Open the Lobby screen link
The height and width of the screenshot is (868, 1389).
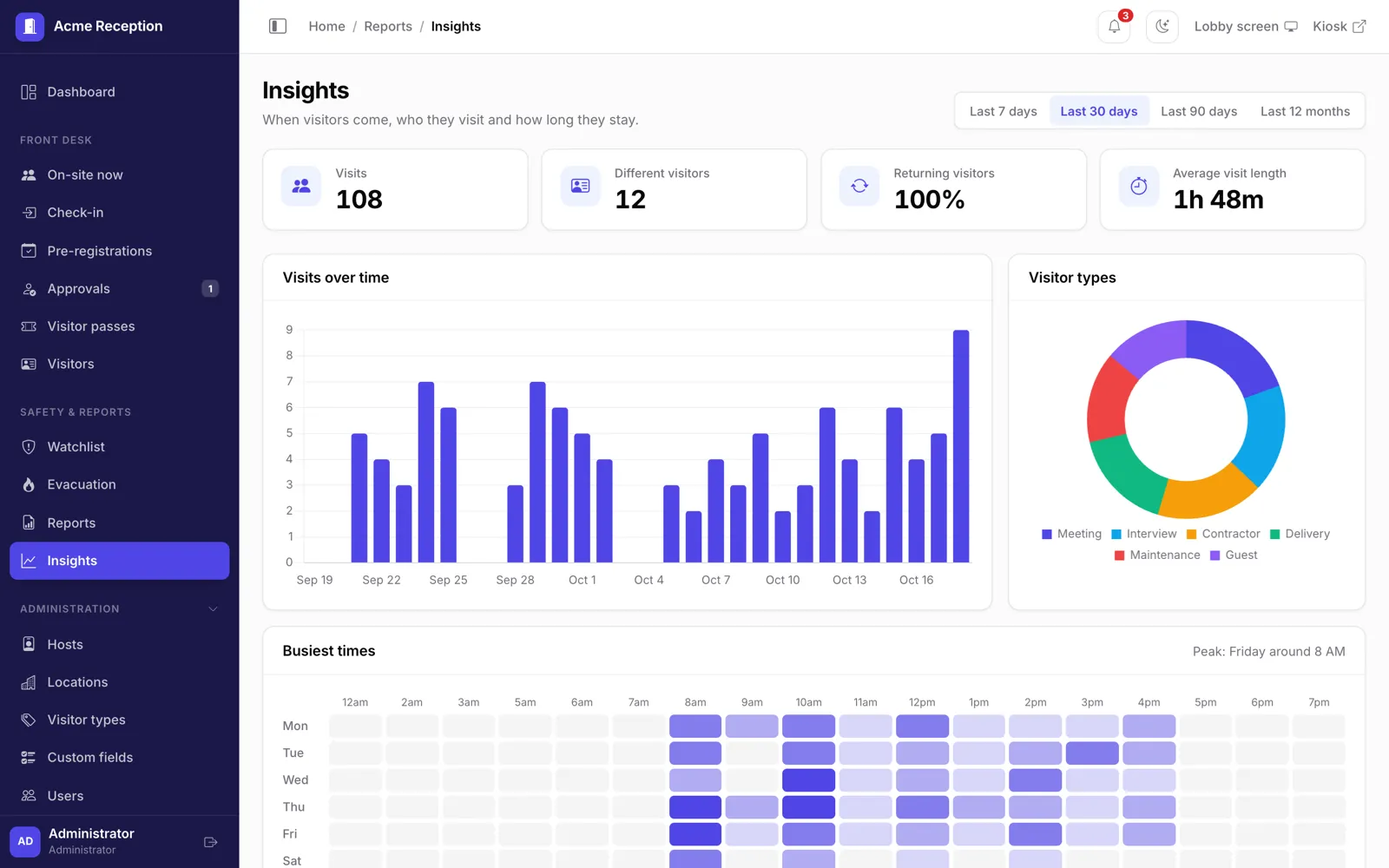1246,26
